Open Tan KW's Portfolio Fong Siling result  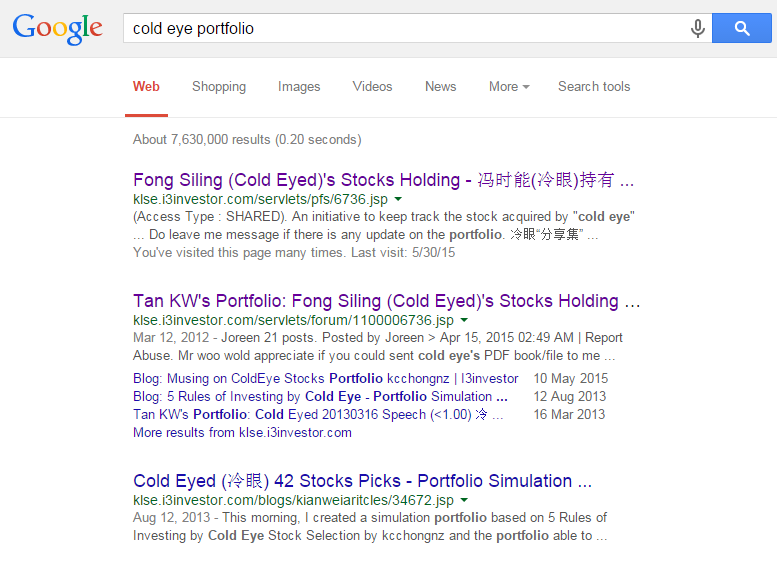[387, 301]
